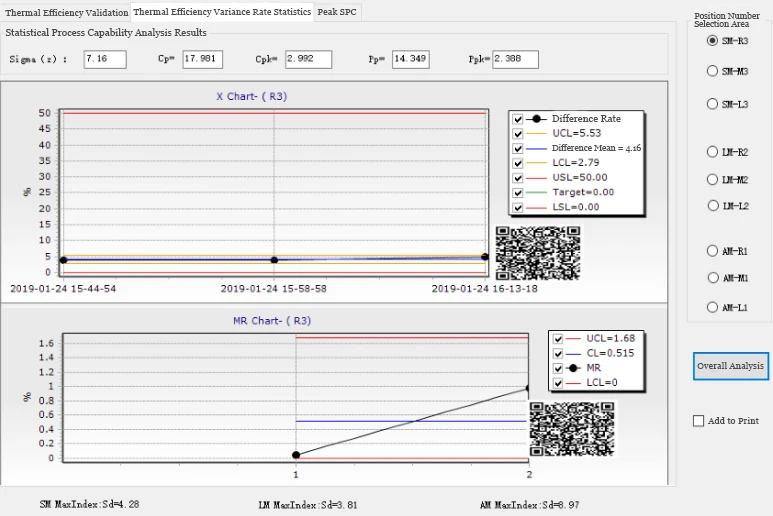The image size is (773, 516).
Task: Open the Peak SPC tab
Action: (x=337, y=13)
